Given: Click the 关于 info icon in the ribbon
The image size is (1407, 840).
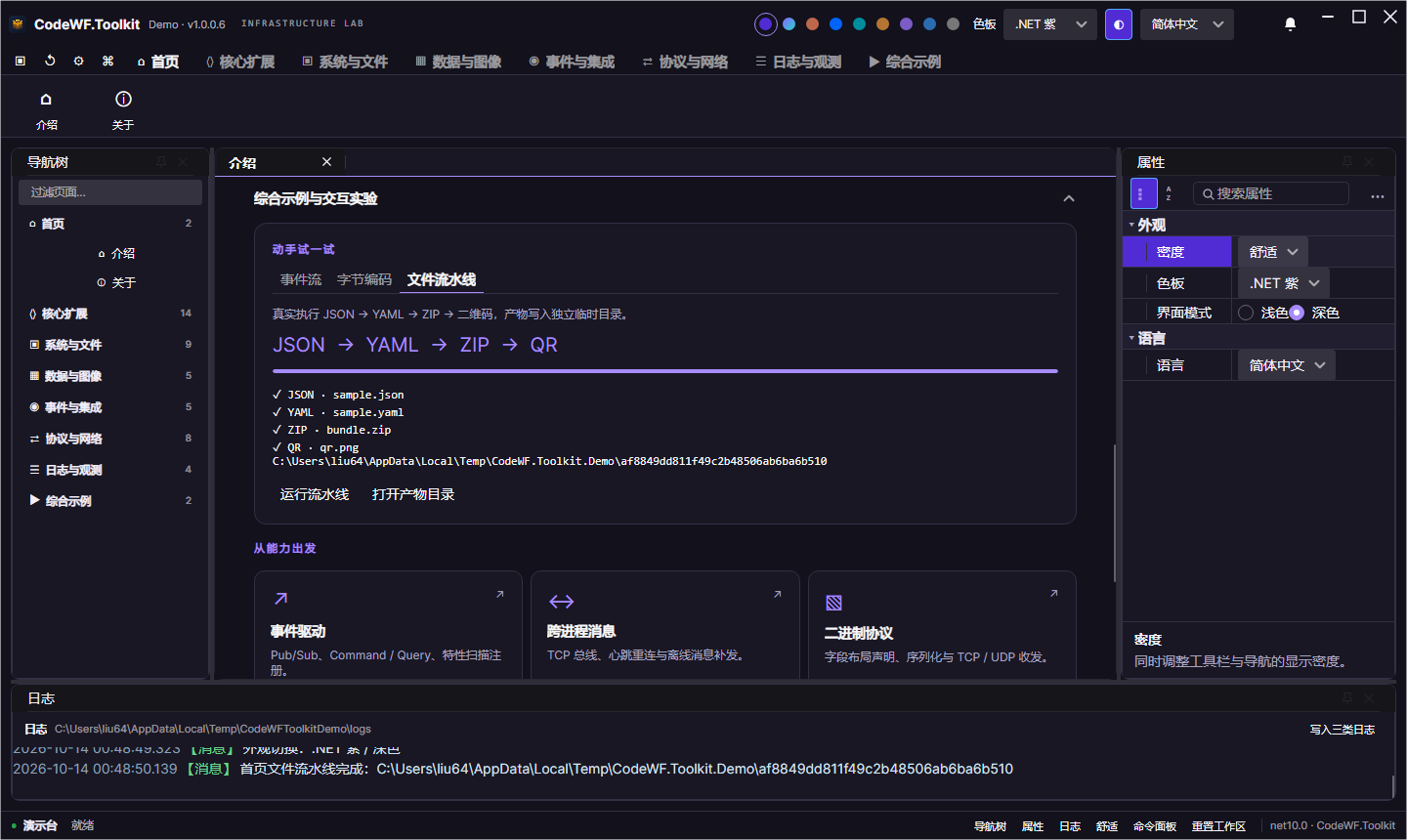Looking at the screenshot, I should (123, 99).
